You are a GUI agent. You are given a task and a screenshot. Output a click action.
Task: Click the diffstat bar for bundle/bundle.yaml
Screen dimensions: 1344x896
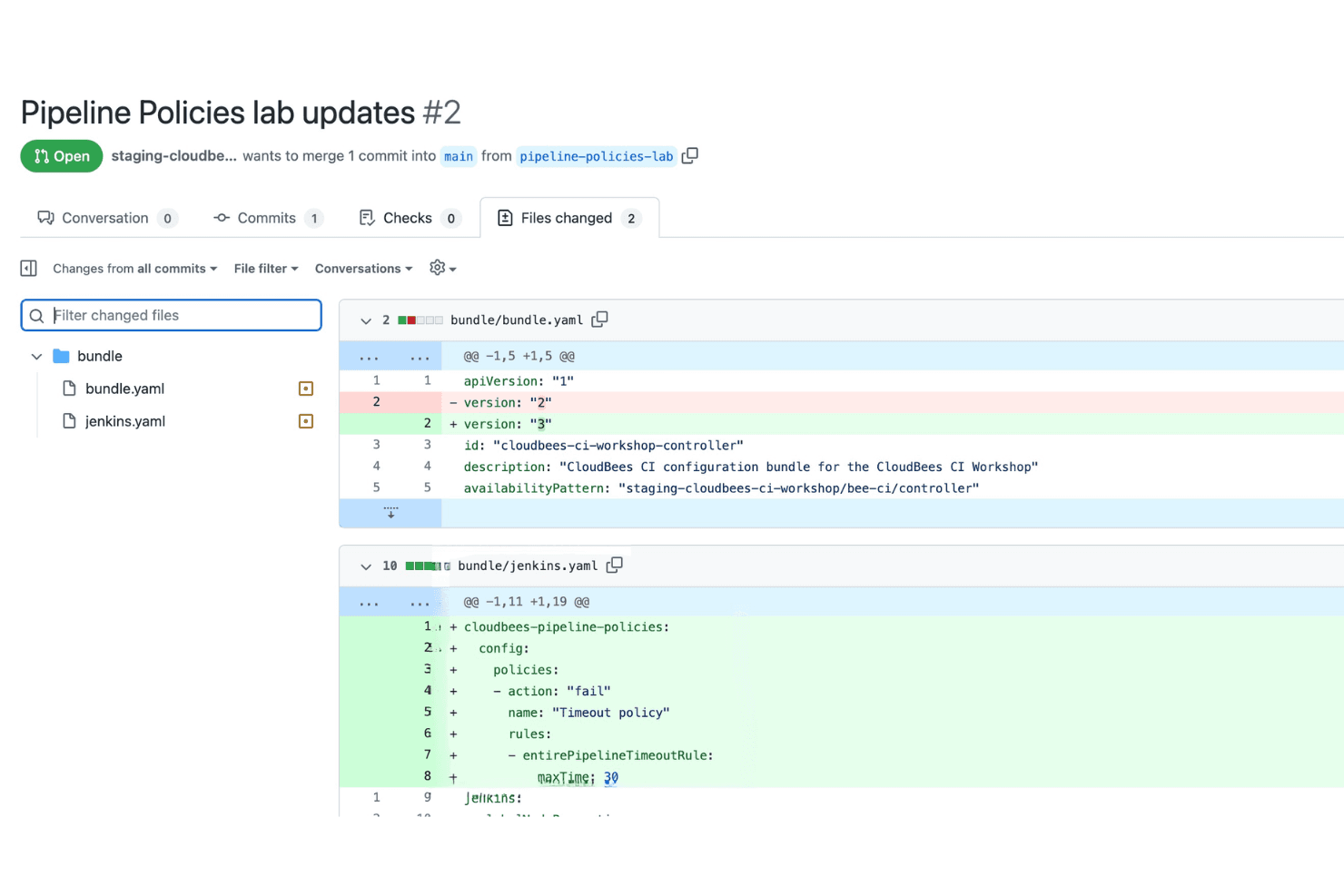420,320
